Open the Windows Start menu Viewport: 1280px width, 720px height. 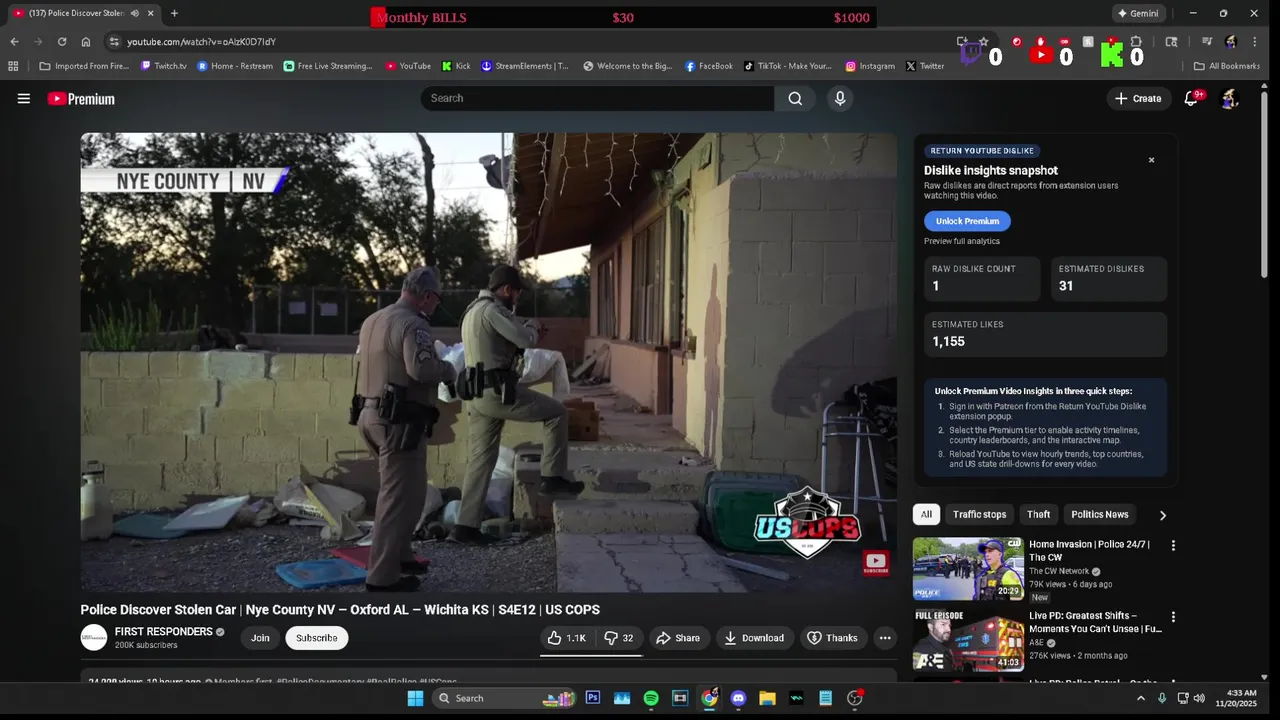tap(415, 698)
